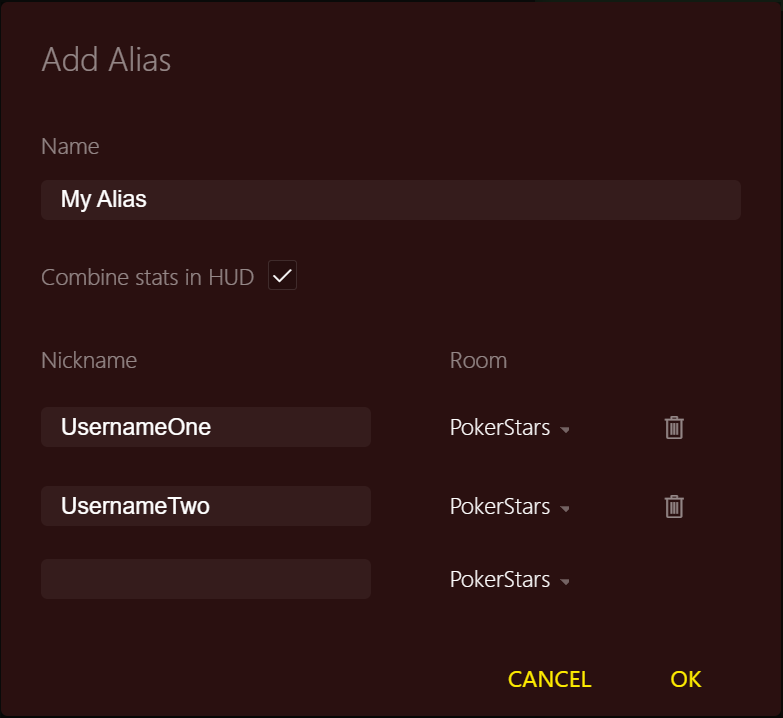Click the Add Alias dialog title
Viewport: 783px width, 718px height.
(106, 60)
